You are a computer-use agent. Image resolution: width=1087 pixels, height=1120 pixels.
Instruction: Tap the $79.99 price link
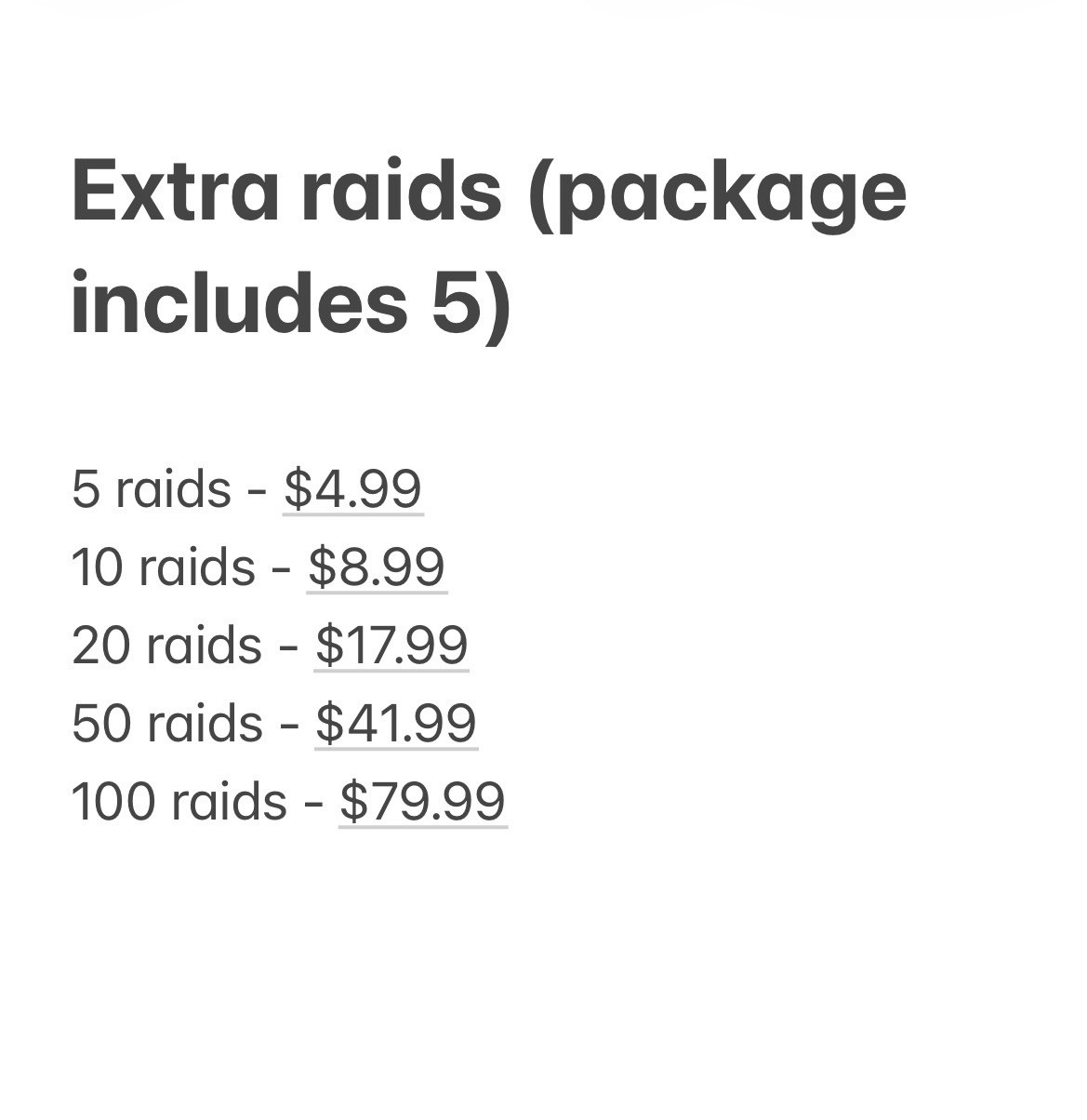[x=423, y=802]
